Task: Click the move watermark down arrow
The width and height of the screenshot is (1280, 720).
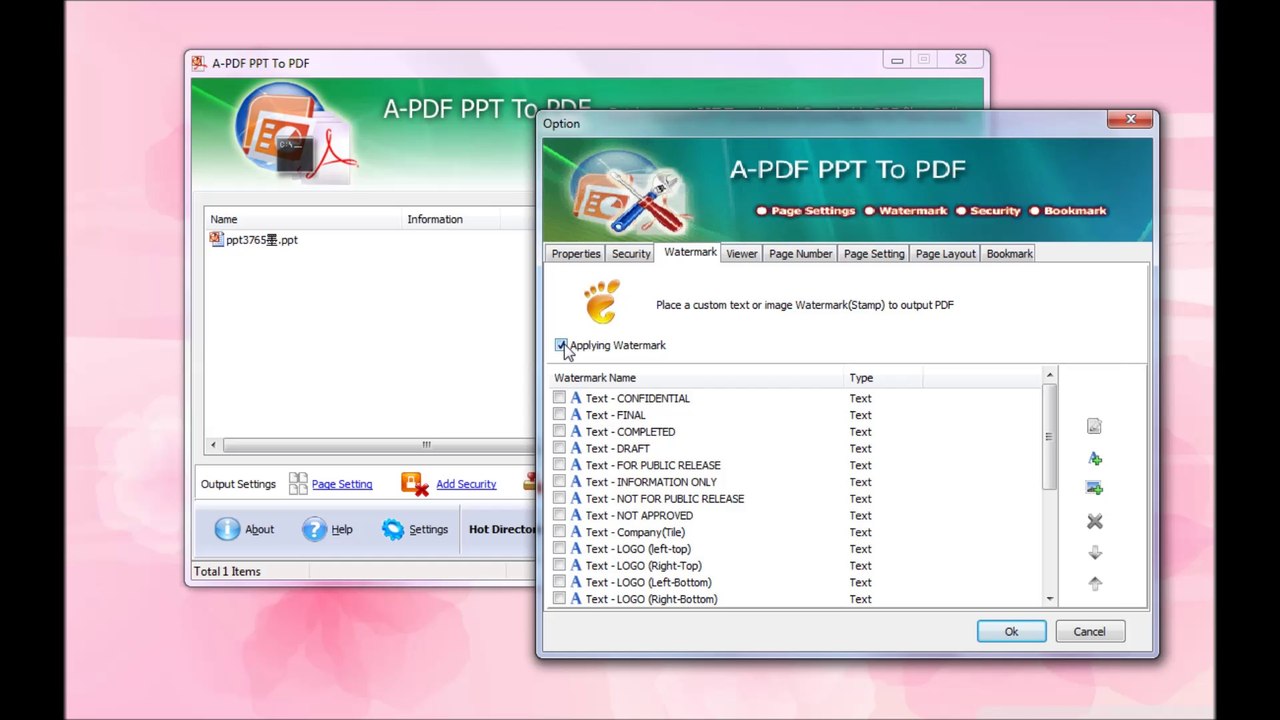Action: point(1094,553)
